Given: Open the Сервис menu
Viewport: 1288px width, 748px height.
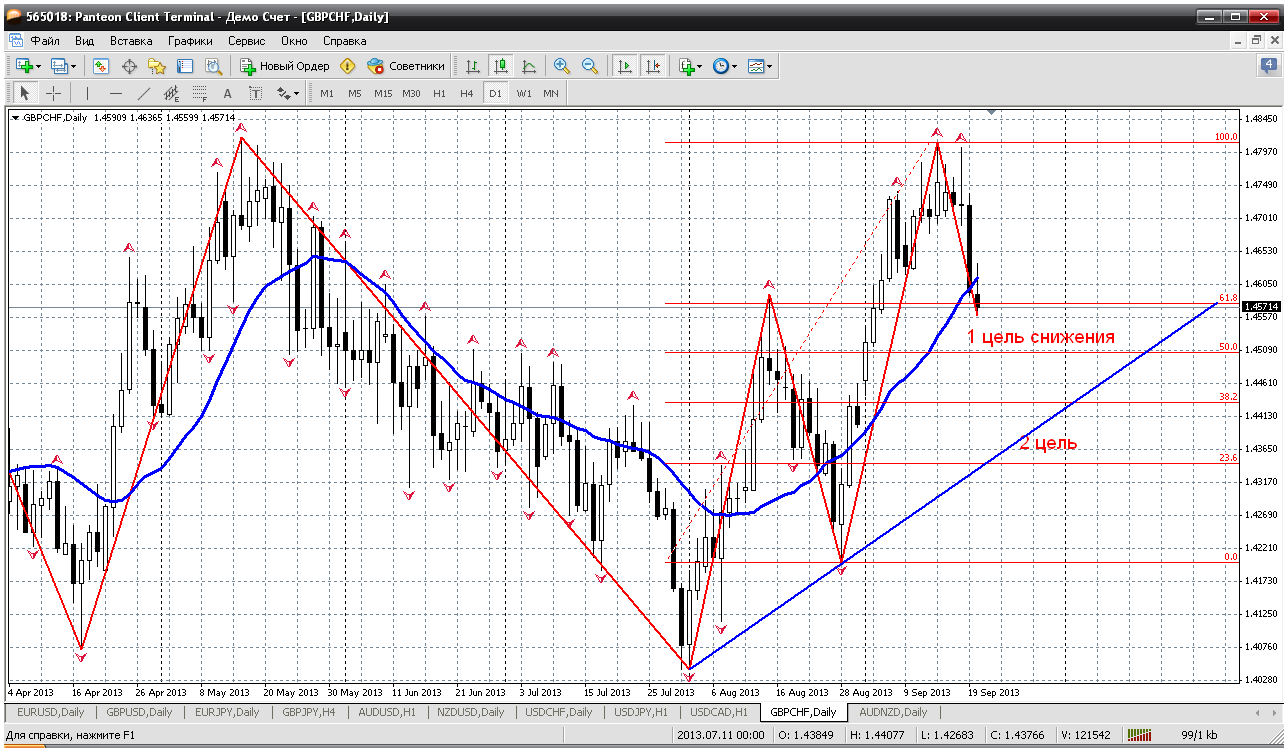Looking at the screenshot, I should (246, 41).
